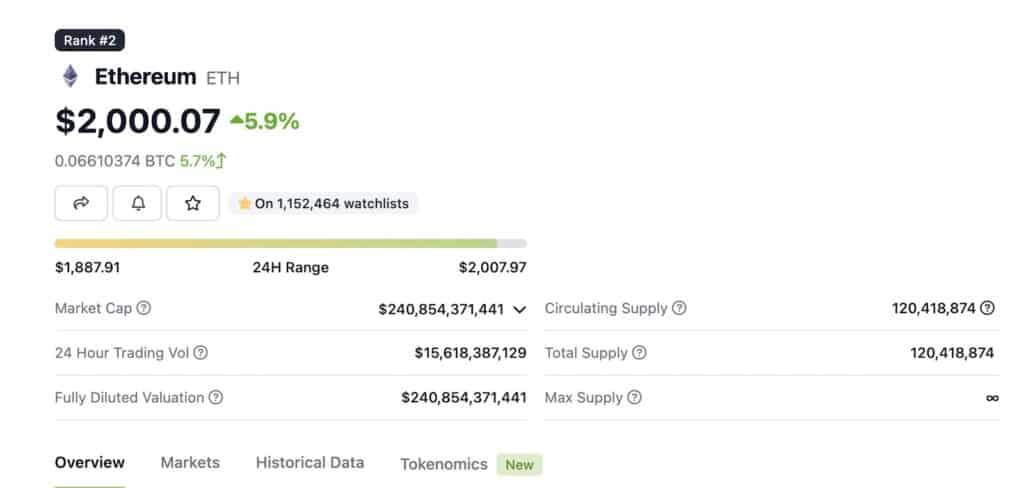This screenshot has height=488, width=1024.
Task: Click the Ethereum name heading
Action: point(146,76)
